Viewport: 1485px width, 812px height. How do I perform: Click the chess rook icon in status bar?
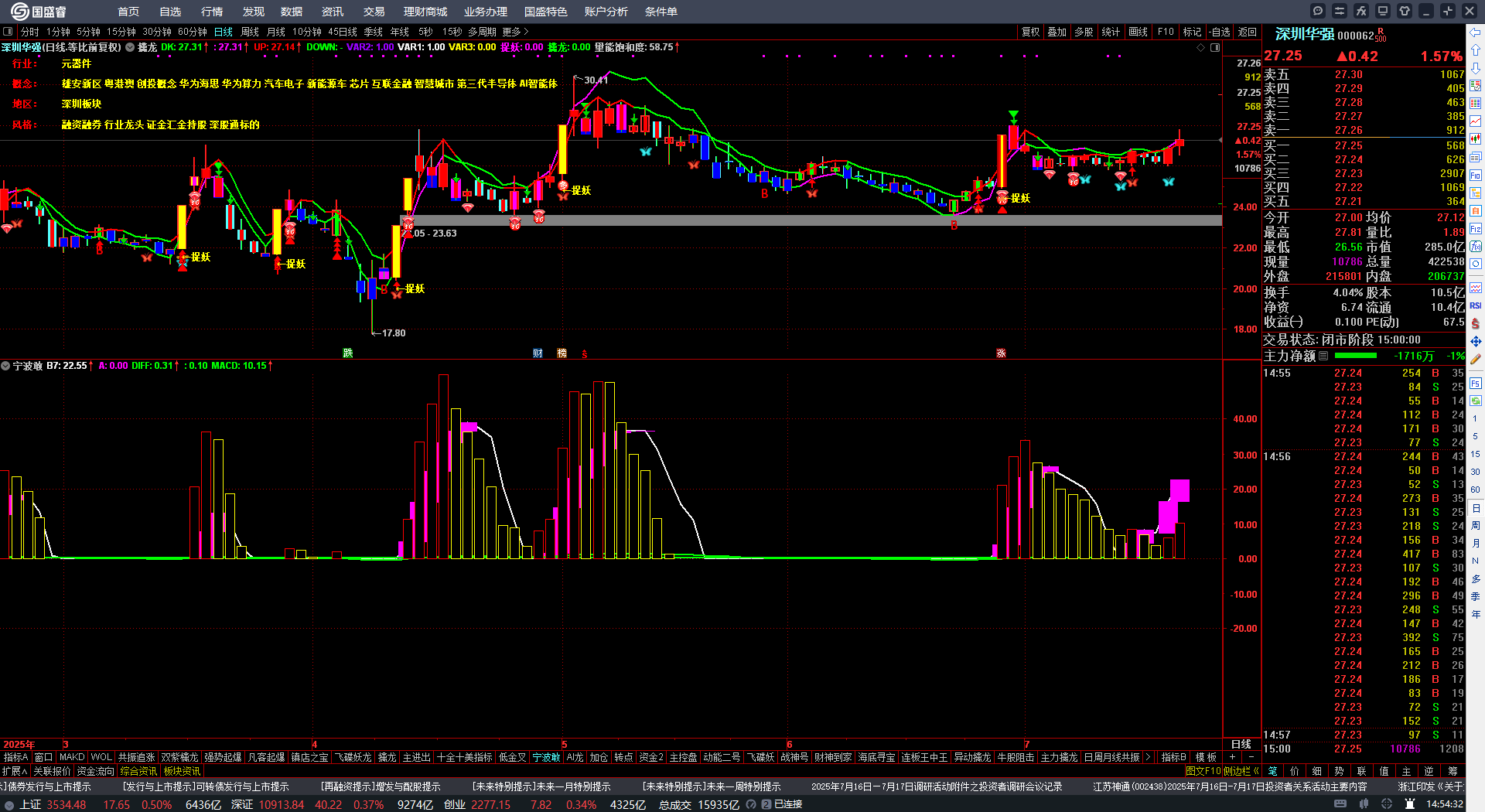click(x=1411, y=804)
